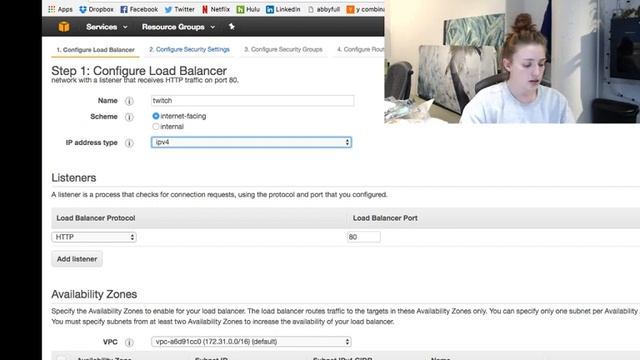
Task: Expand the Resource Groups menu
Action: 178,27
